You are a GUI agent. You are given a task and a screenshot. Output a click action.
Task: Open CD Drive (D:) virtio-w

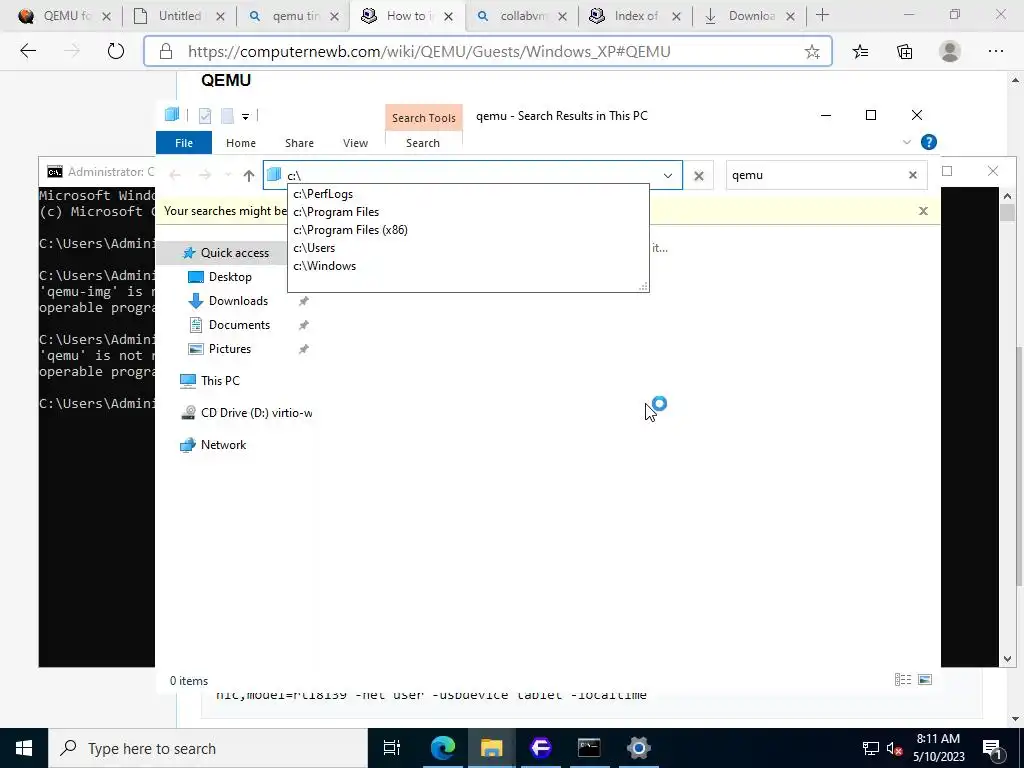pos(247,413)
